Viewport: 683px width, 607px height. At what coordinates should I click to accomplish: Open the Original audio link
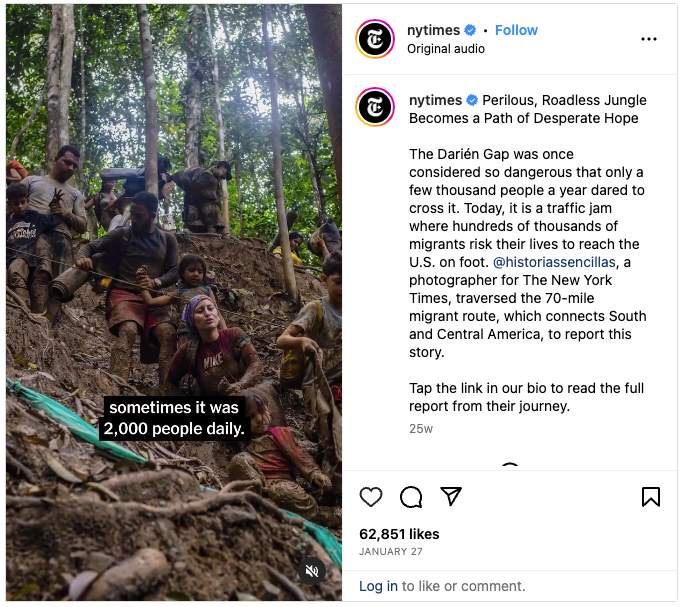[x=445, y=49]
